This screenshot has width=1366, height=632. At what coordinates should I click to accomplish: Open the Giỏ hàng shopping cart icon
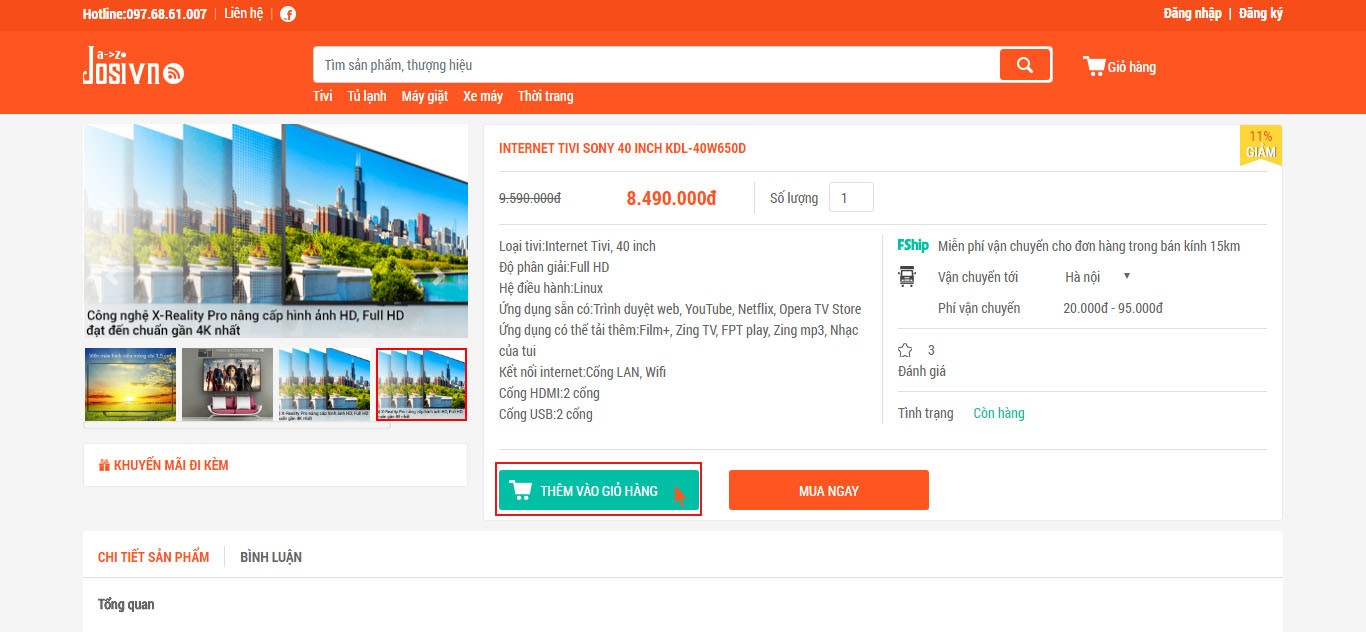(x=1093, y=66)
